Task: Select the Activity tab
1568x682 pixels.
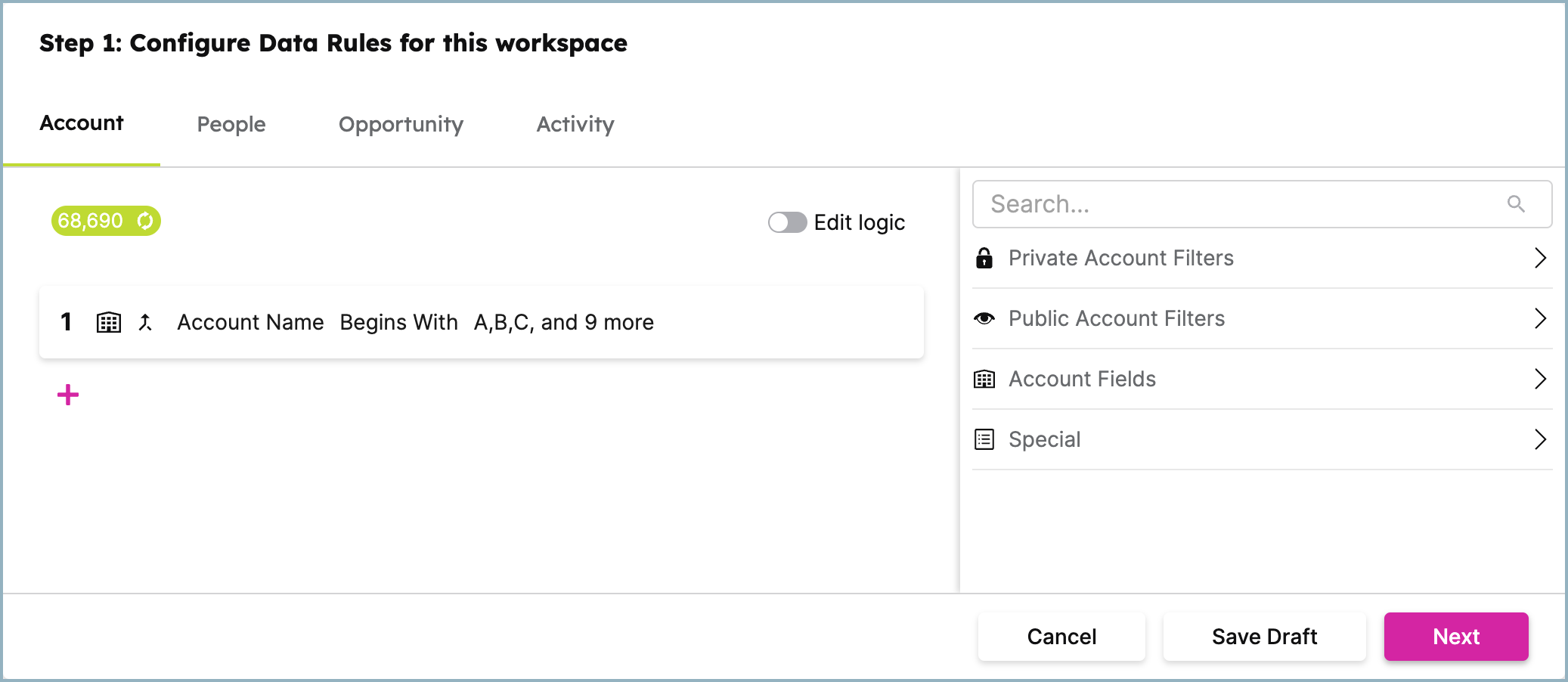Action: pyautogui.click(x=575, y=124)
